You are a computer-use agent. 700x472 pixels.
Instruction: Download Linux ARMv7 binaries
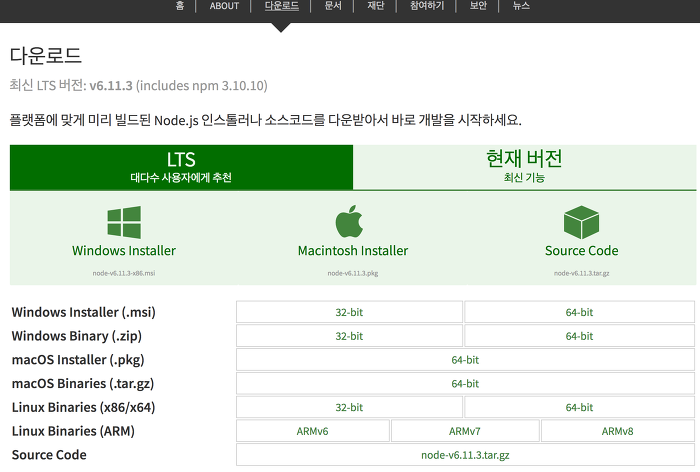pyautogui.click(x=465, y=431)
